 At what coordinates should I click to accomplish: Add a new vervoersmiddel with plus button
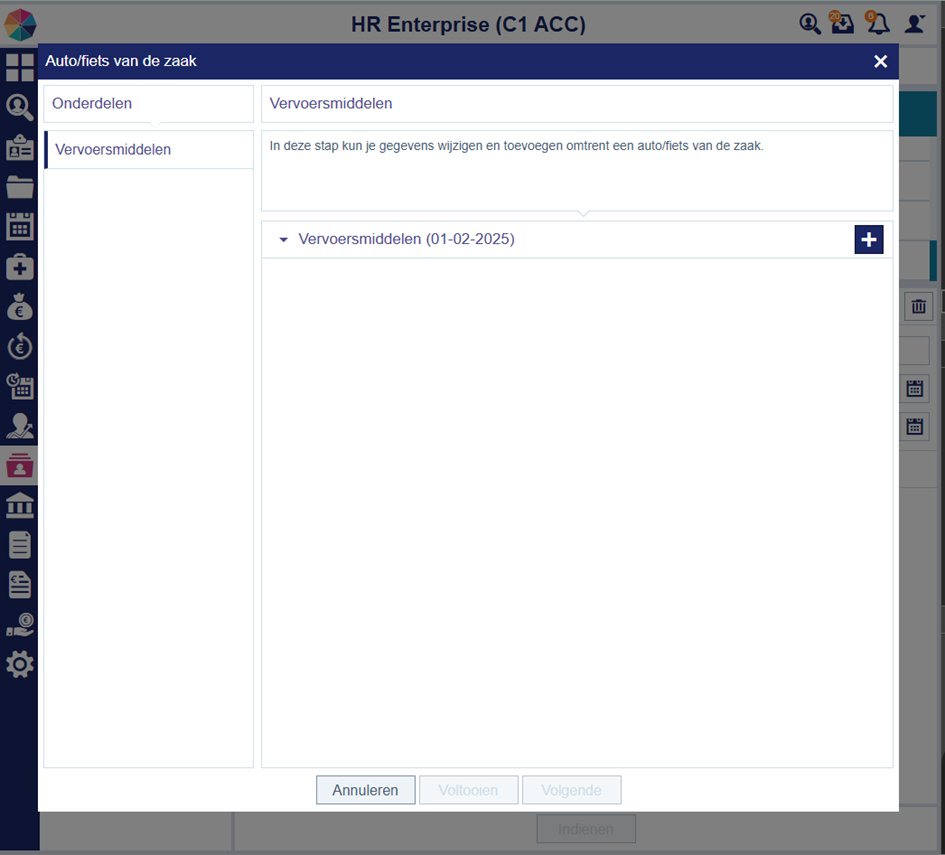(868, 239)
